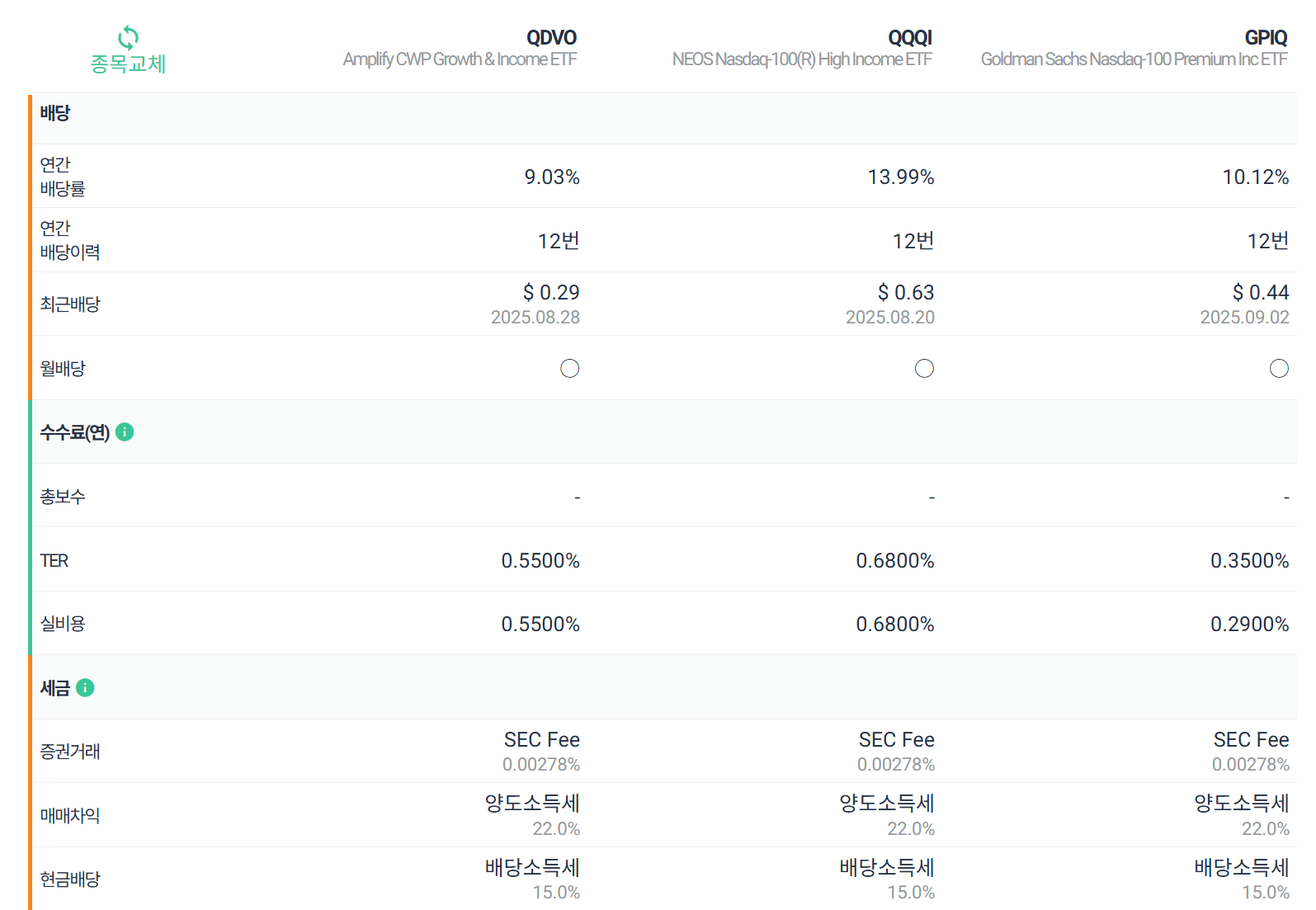This screenshot has width=1316, height=910.
Task: Click the 월배당 circle for GPIQ
Action: point(1279,368)
